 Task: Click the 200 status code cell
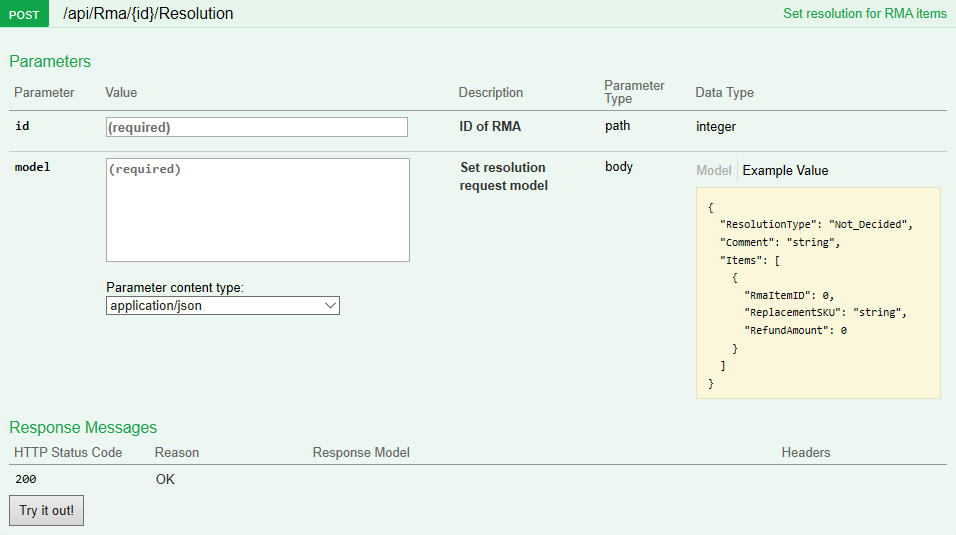click(26, 479)
